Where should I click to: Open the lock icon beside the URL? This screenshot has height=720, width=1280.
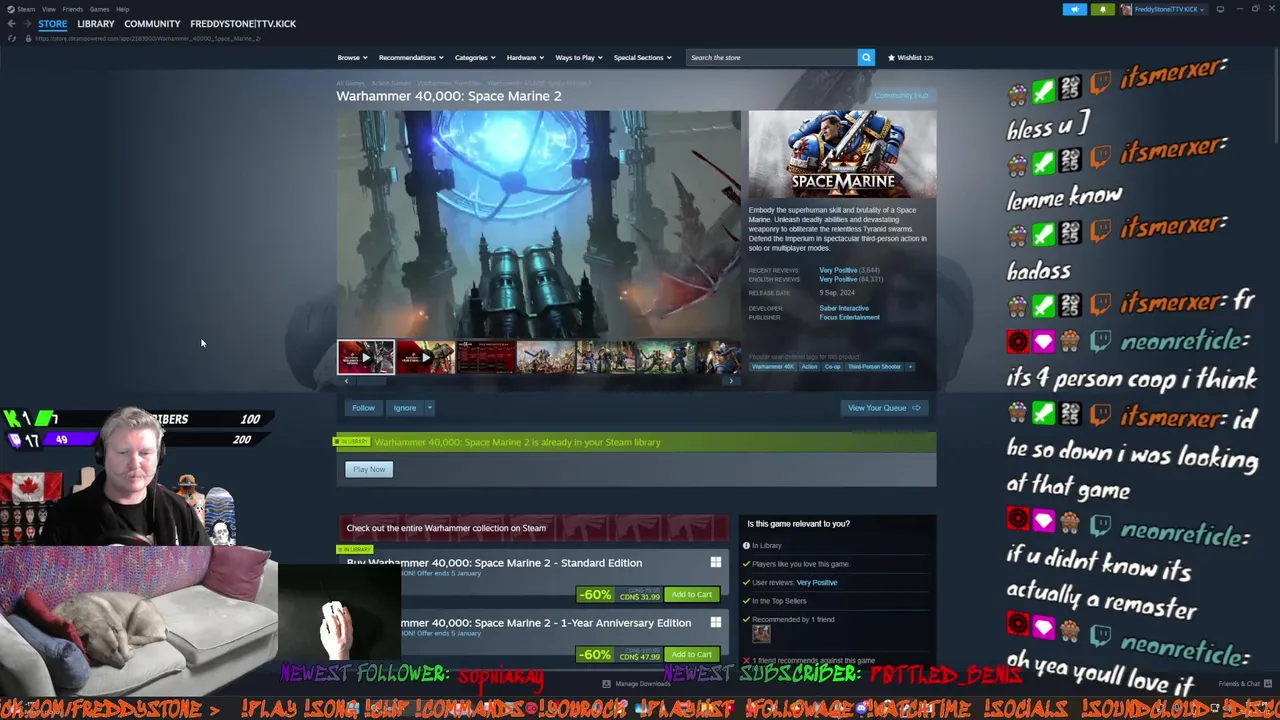(28, 38)
